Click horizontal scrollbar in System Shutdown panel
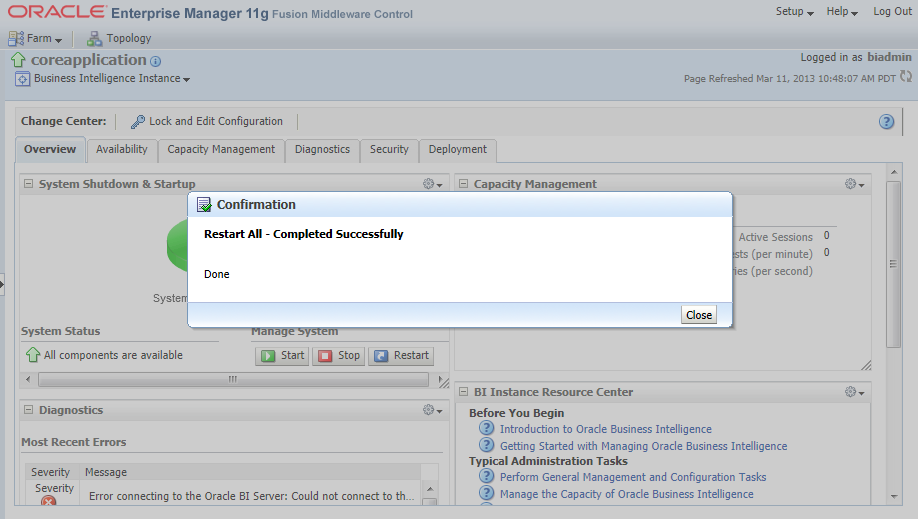The height and width of the screenshot is (519, 918). [x=233, y=380]
